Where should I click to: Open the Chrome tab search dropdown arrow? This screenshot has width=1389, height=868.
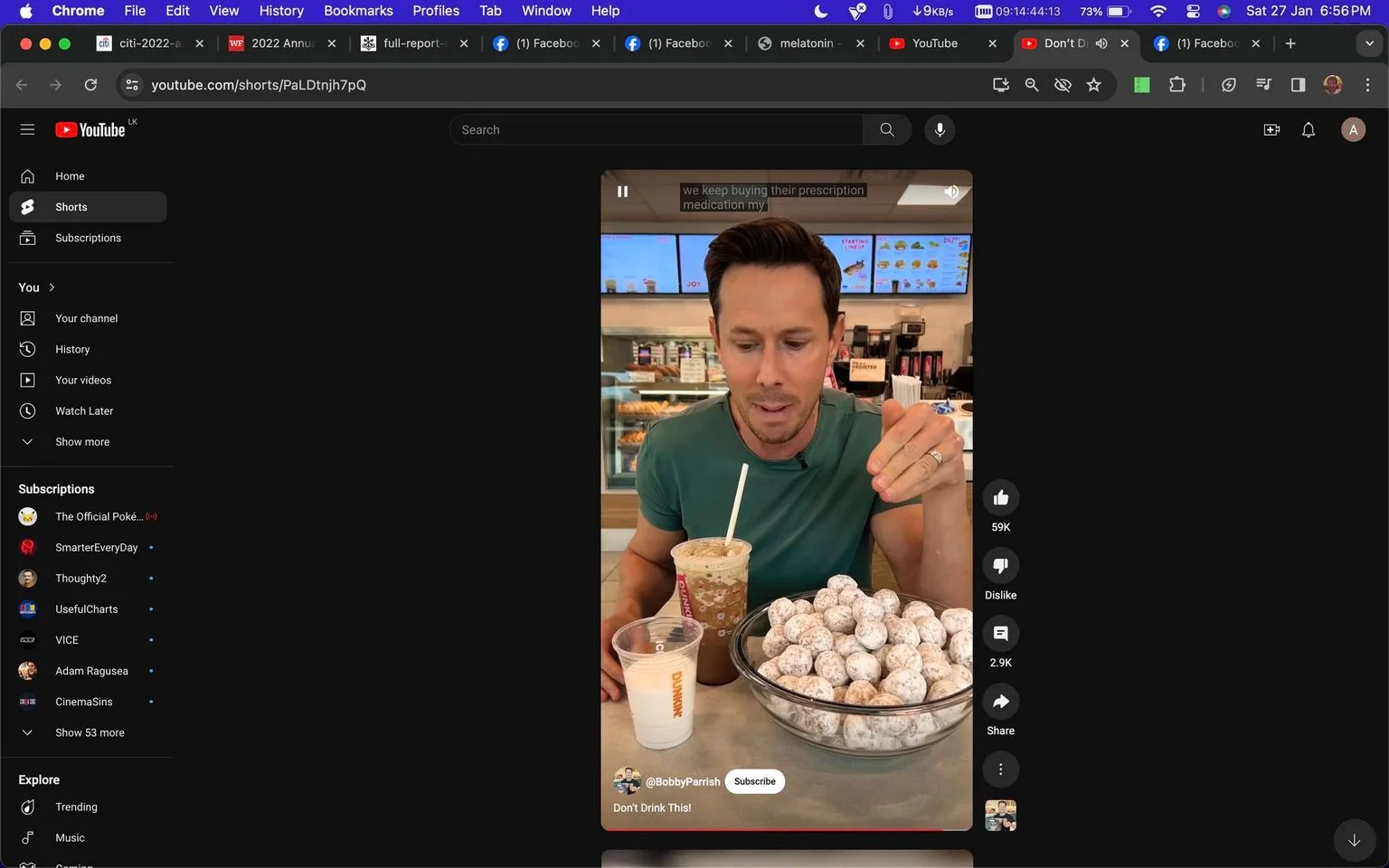pos(1368,42)
